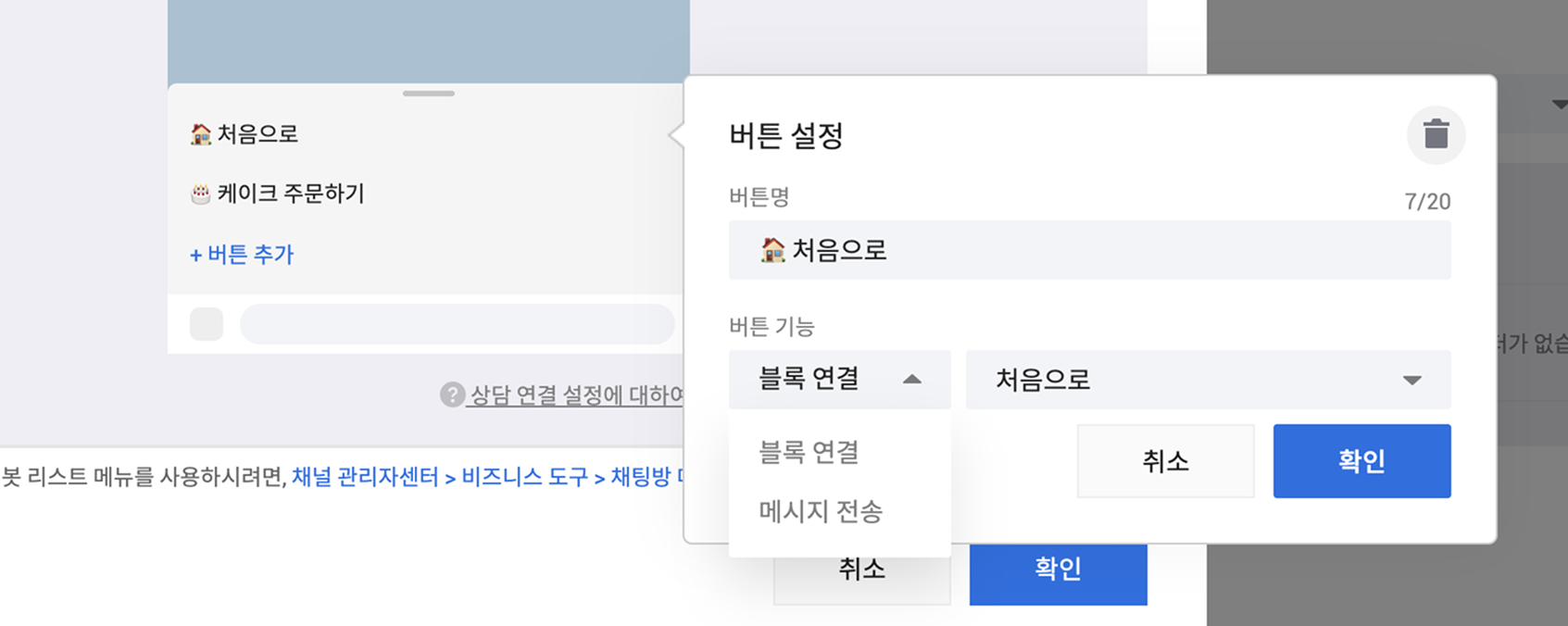The width and height of the screenshot is (1568, 626).
Task: Select the 🏠 처음으로 item in the button list
Action: [x=245, y=134]
